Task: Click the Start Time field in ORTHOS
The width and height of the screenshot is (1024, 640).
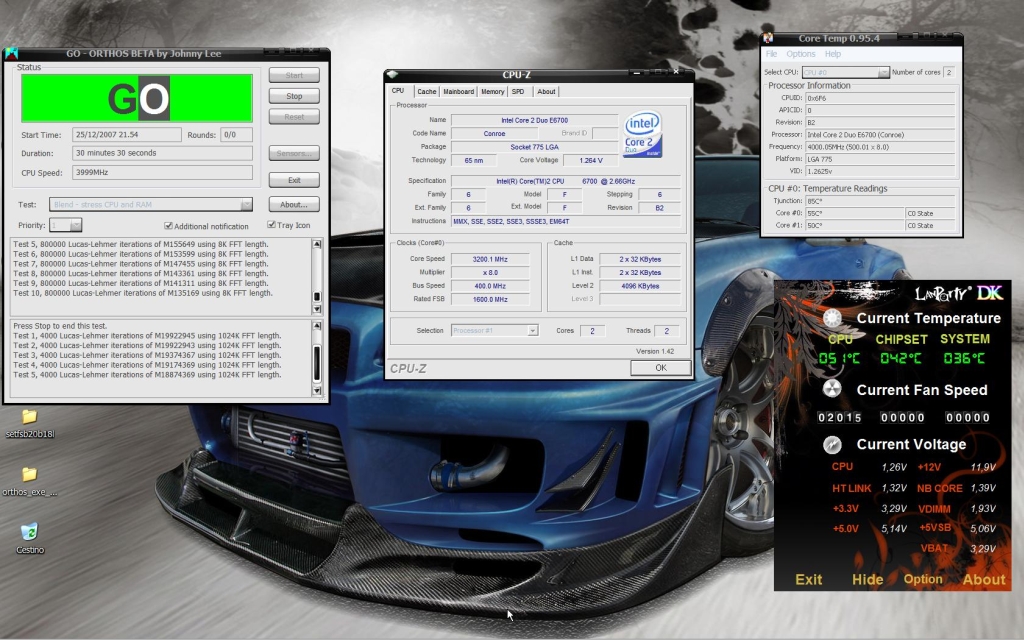Action: [x=127, y=135]
